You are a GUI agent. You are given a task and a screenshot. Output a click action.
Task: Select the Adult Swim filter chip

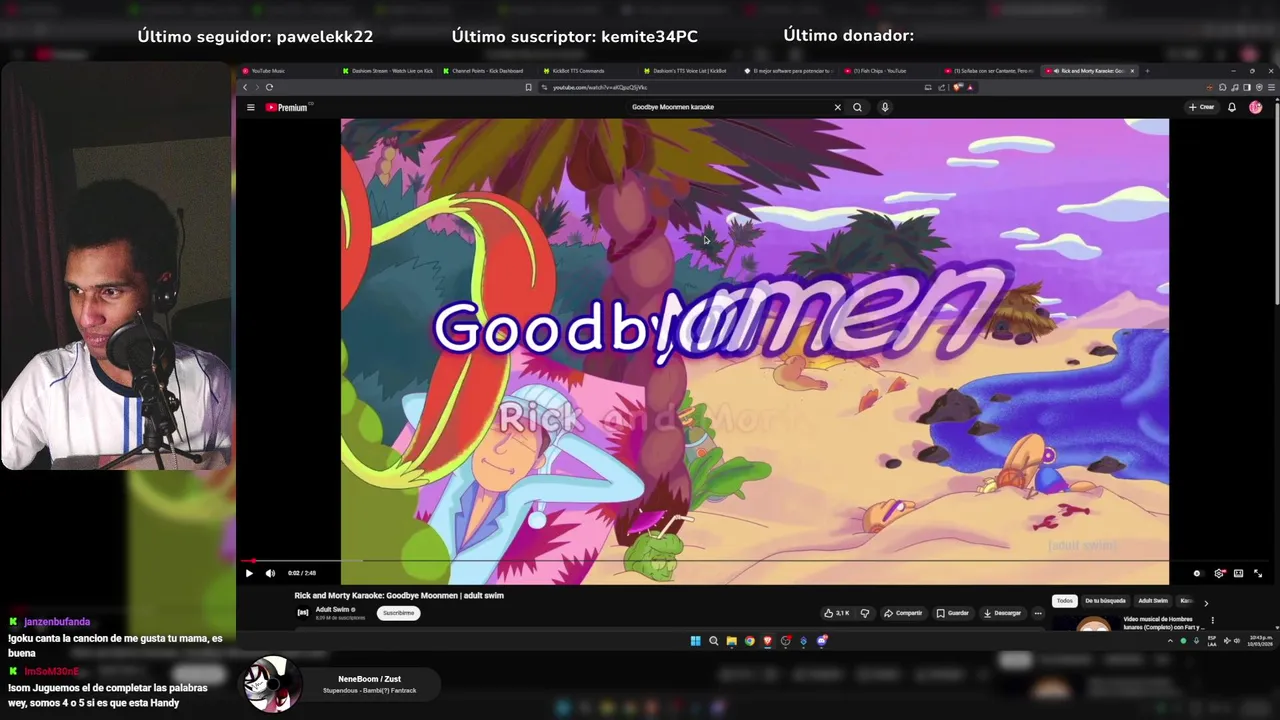(x=1153, y=601)
